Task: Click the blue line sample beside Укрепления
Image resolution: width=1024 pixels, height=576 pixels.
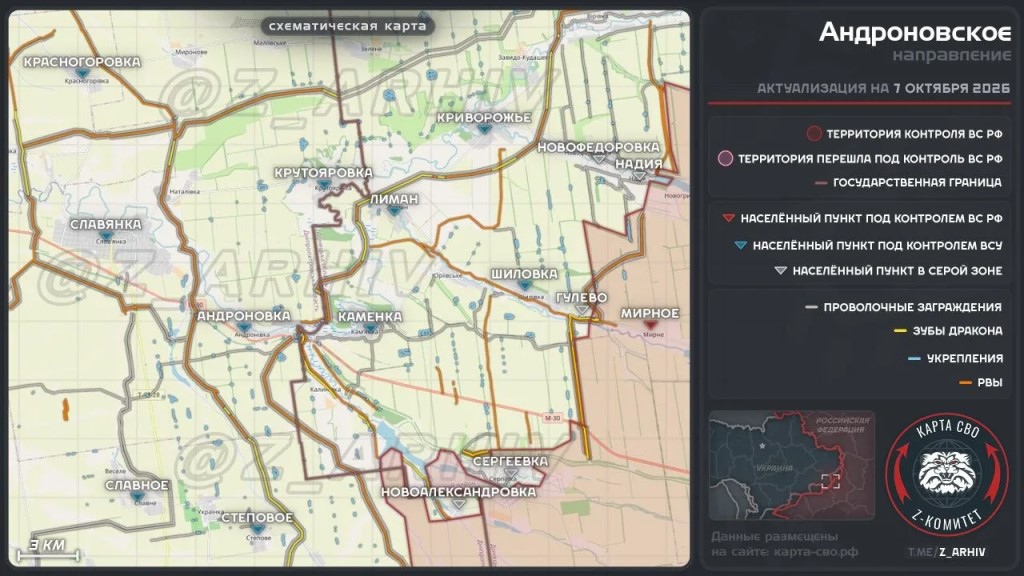Action: (x=914, y=359)
